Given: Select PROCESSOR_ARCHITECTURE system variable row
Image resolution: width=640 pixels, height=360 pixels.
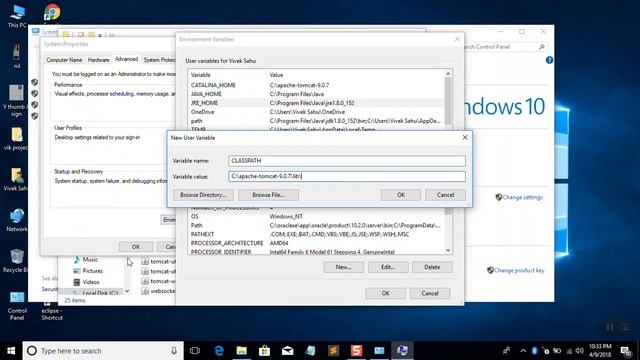Looking at the screenshot, I should click(x=316, y=243).
